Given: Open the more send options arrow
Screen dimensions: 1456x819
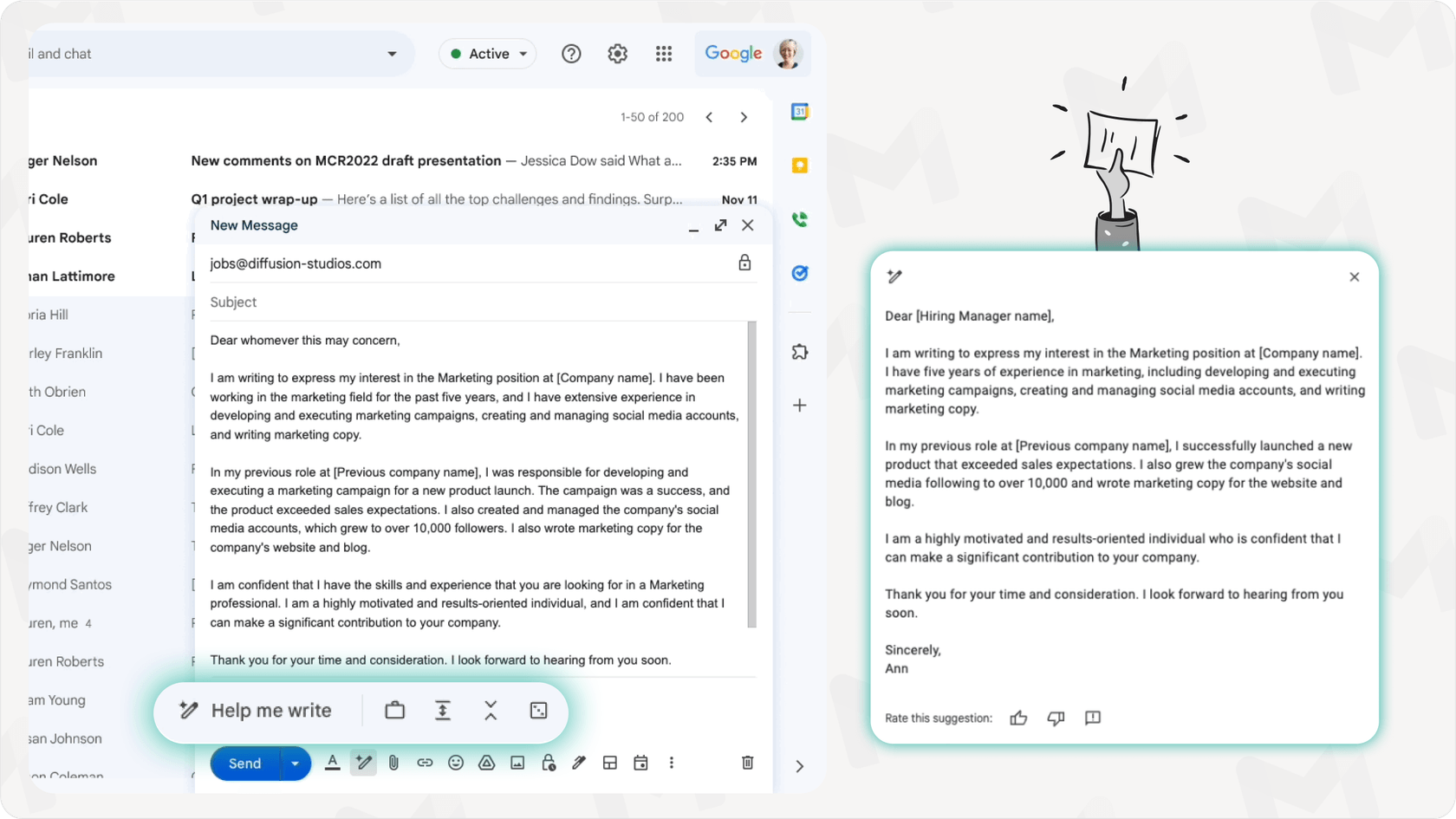Looking at the screenshot, I should click(x=296, y=763).
